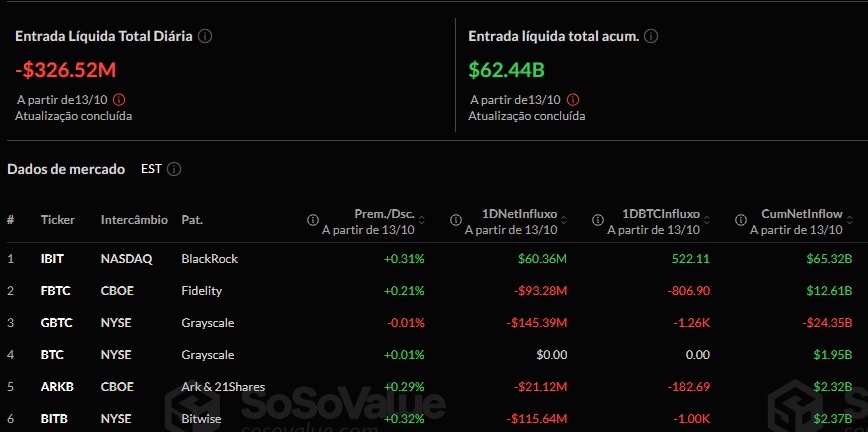
Task: Click info icon left of CumNetInflow column
Action: coord(741,220)
